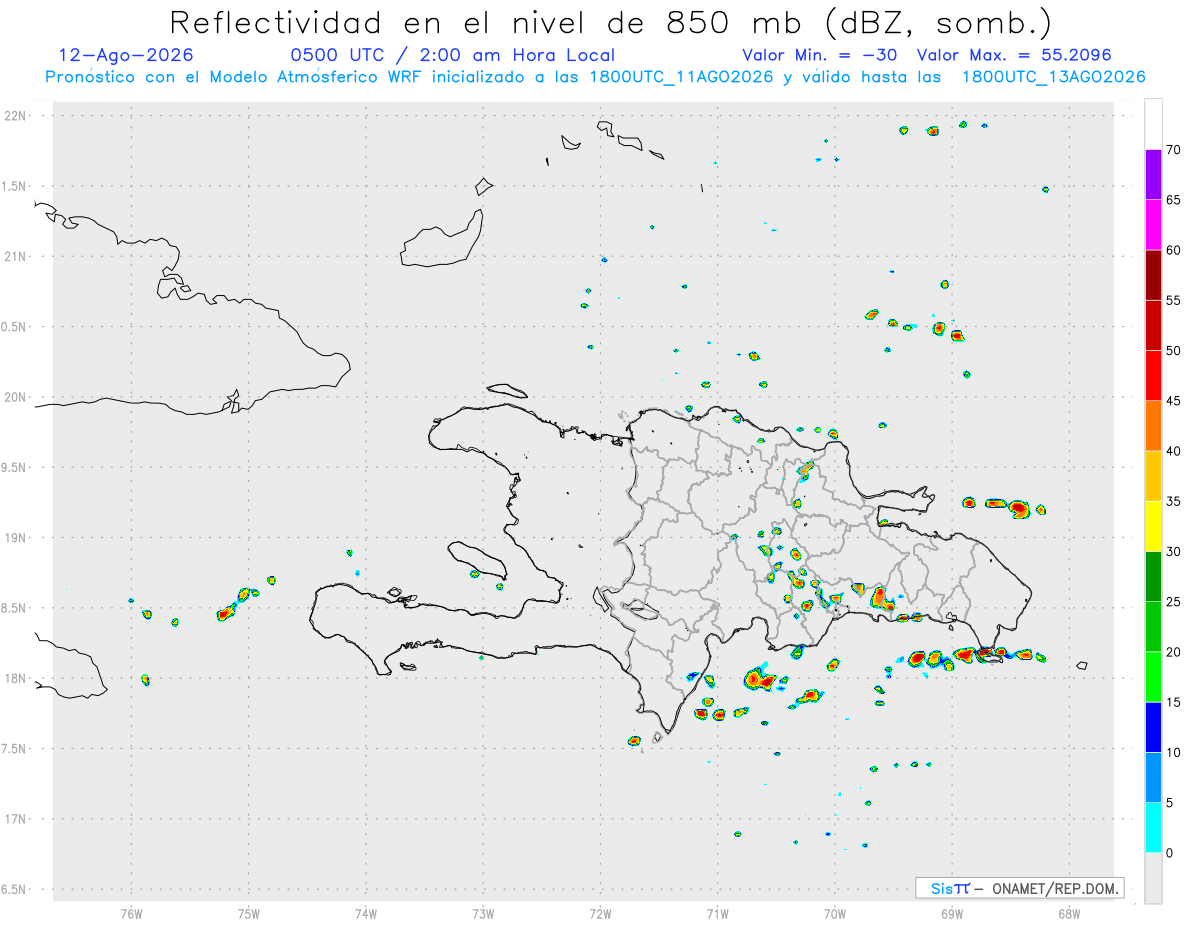Select the light green 15–20 colorbar segment
Image resolution: width=1200 pixels, height=927 pixels.
[1153, 677]
